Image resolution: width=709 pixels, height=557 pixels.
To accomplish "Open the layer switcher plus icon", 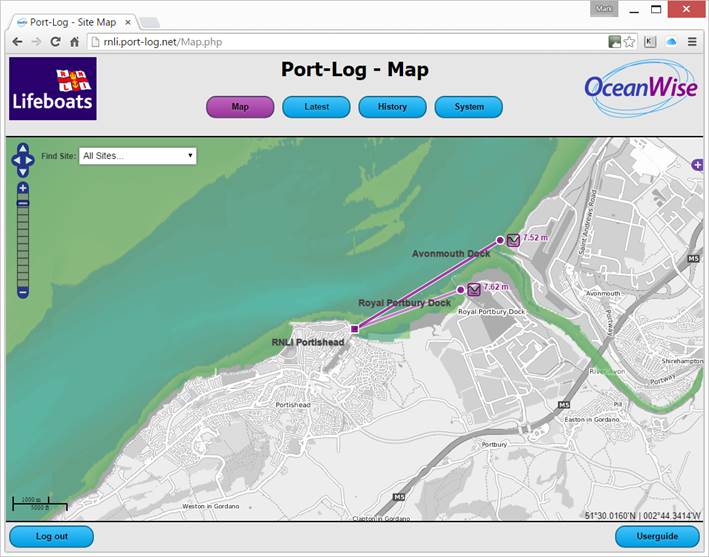I will coord(697,164).
